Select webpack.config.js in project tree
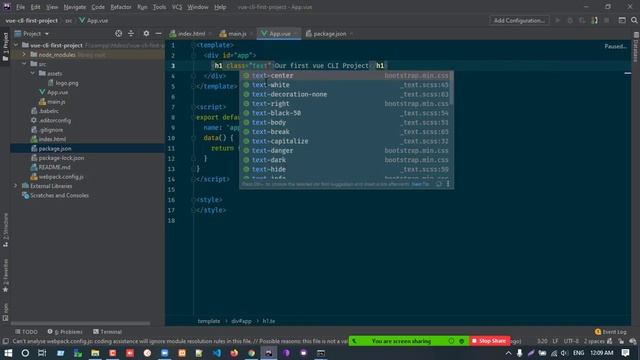Screen dimensions: 640x360 point(57,177)
